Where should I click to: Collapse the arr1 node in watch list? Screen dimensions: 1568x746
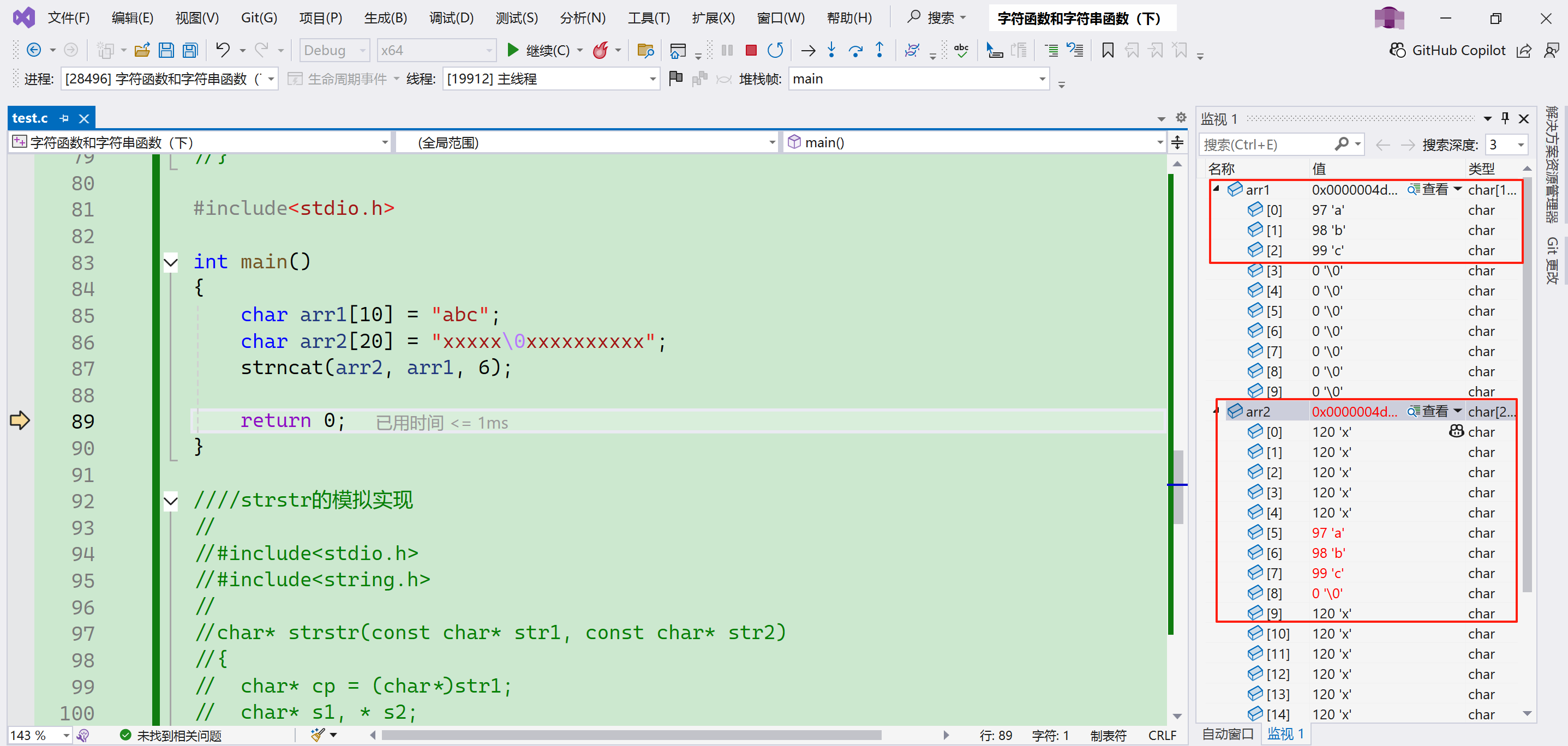click(x=1216, y=189)
